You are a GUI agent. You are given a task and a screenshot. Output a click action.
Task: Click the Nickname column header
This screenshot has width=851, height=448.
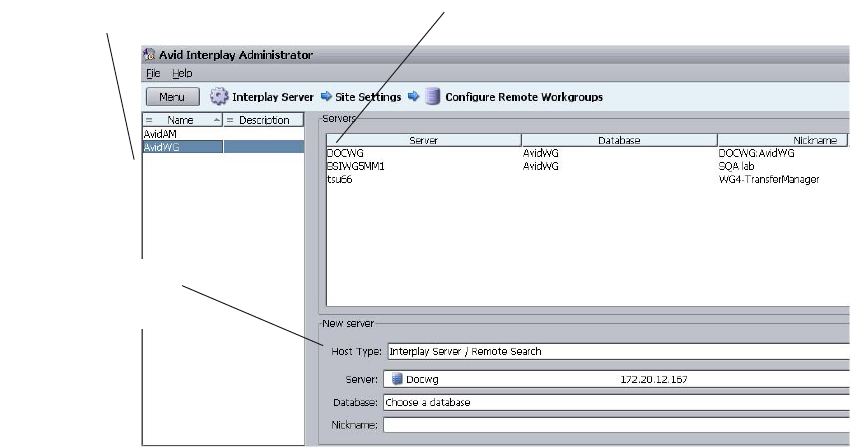point(784,140)
